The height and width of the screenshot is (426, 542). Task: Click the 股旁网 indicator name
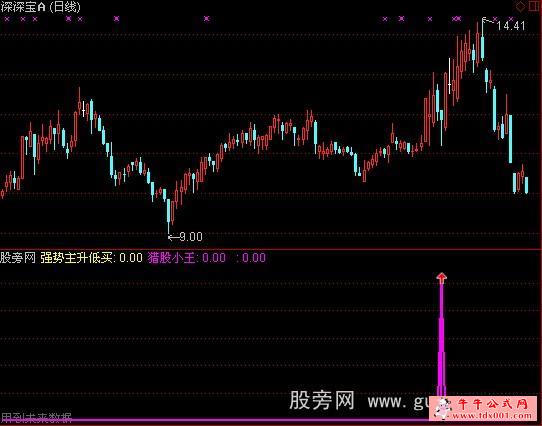[x=18, y=258]
